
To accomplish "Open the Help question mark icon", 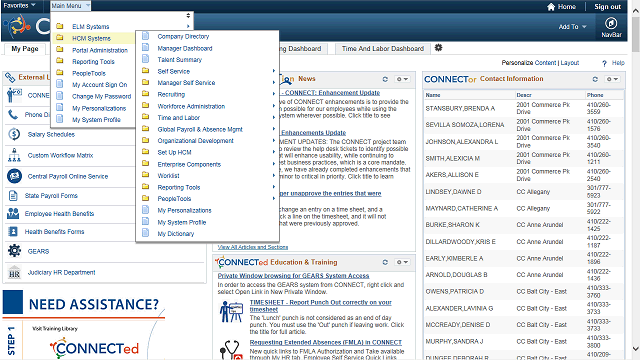I will [604, 63].
